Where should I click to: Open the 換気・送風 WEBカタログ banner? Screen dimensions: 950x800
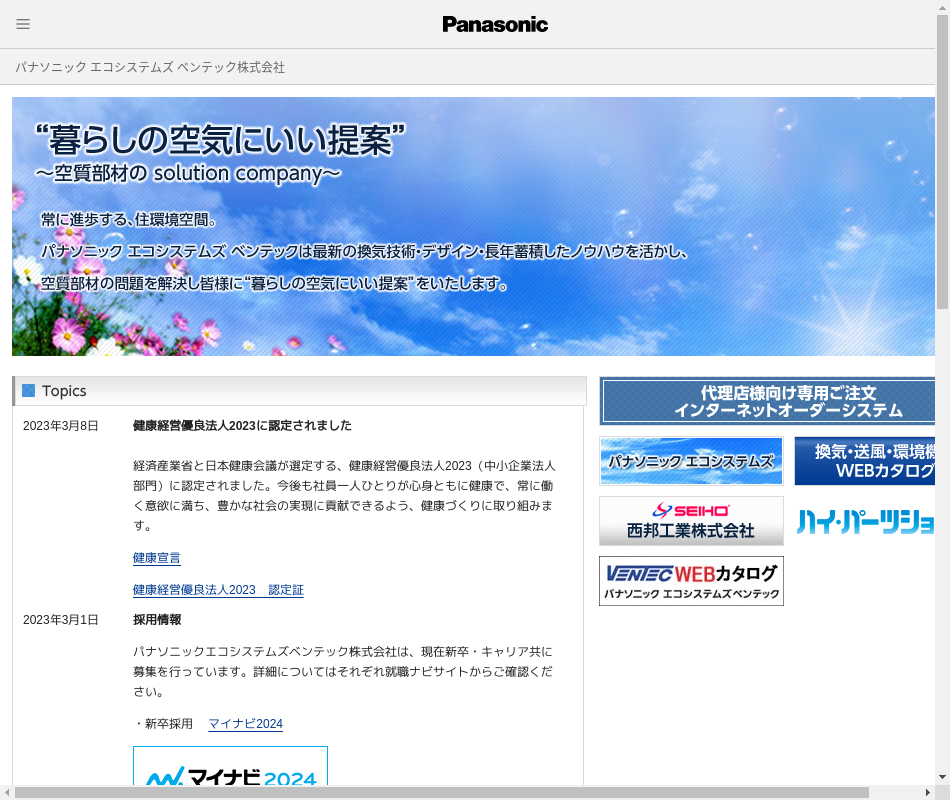[x=866, y=461]
